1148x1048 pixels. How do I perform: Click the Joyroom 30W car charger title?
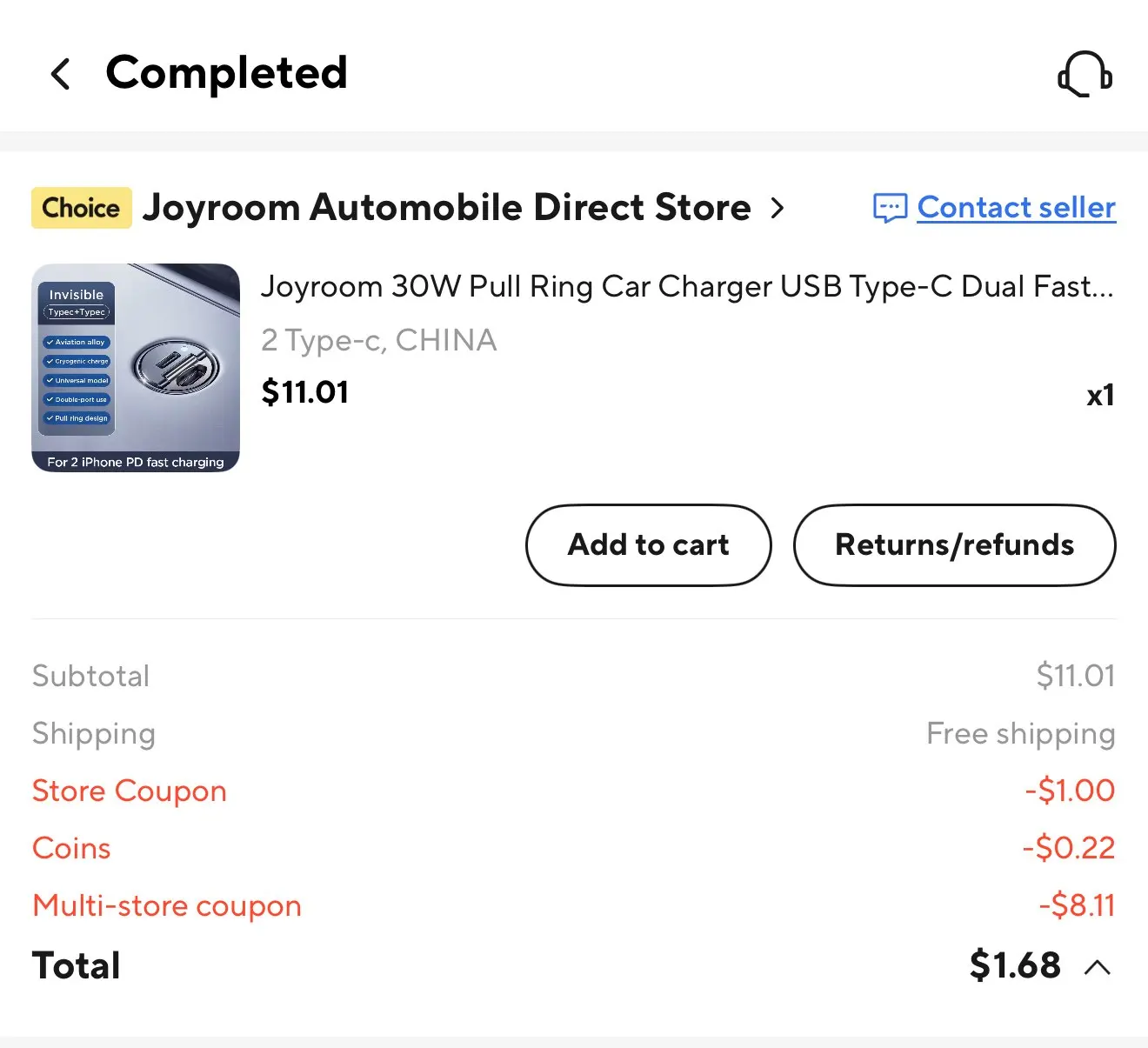(x=687, y=286)
